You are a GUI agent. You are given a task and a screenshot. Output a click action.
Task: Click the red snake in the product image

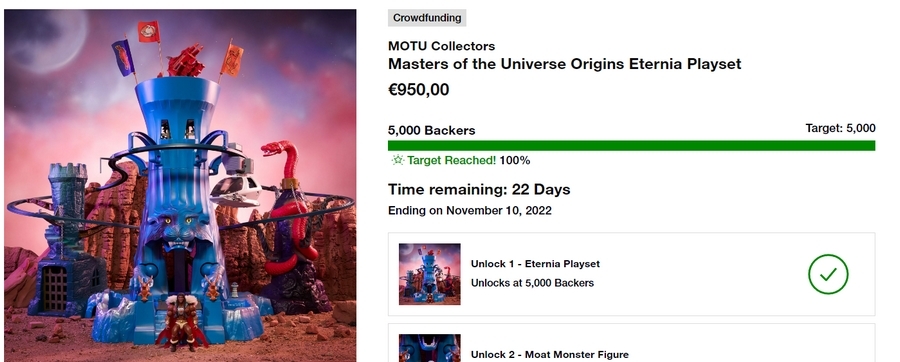(289, 207)
